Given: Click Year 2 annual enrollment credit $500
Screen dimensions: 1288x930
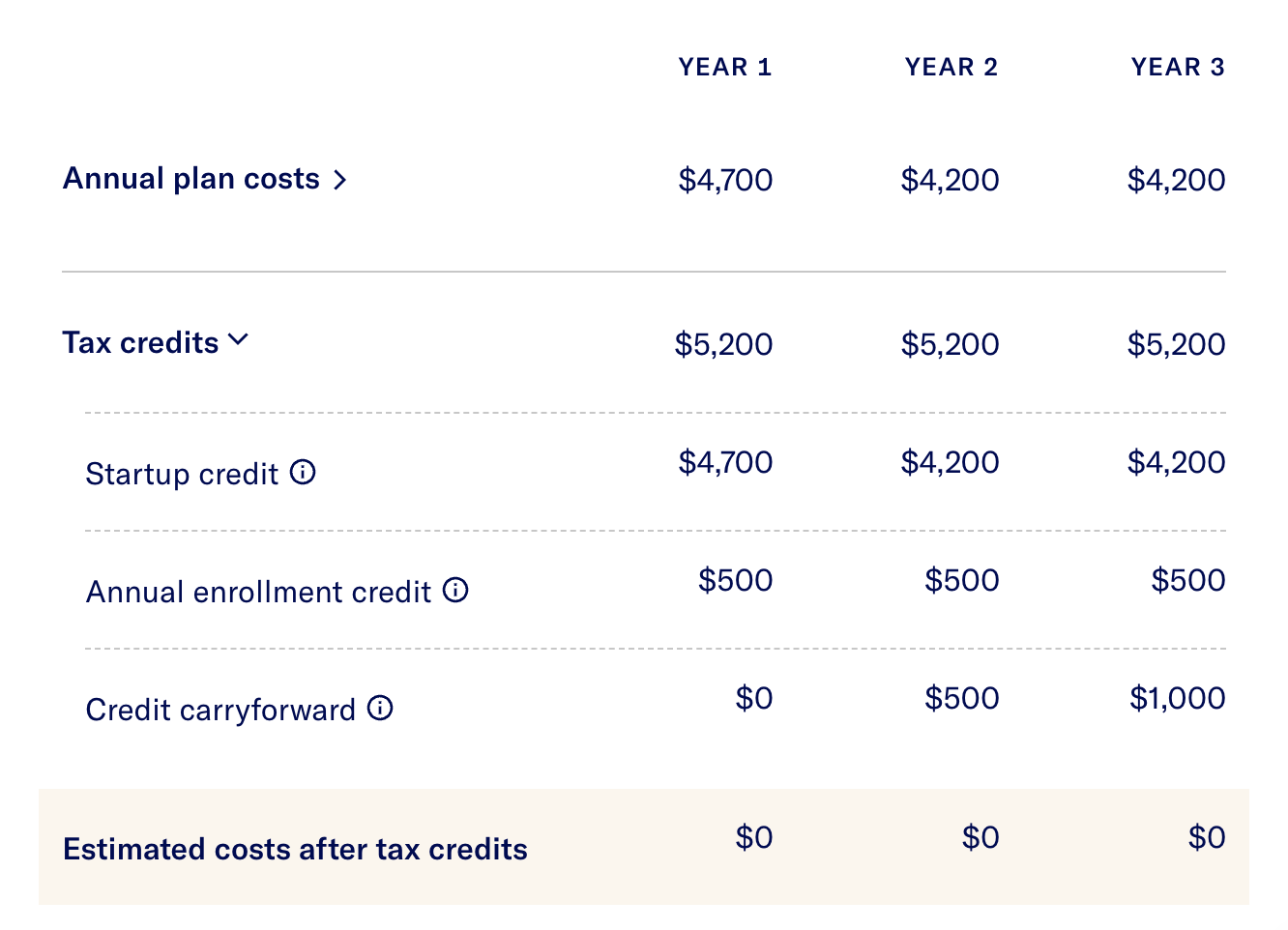Looking at the screenshot, I should coord(961,580).
